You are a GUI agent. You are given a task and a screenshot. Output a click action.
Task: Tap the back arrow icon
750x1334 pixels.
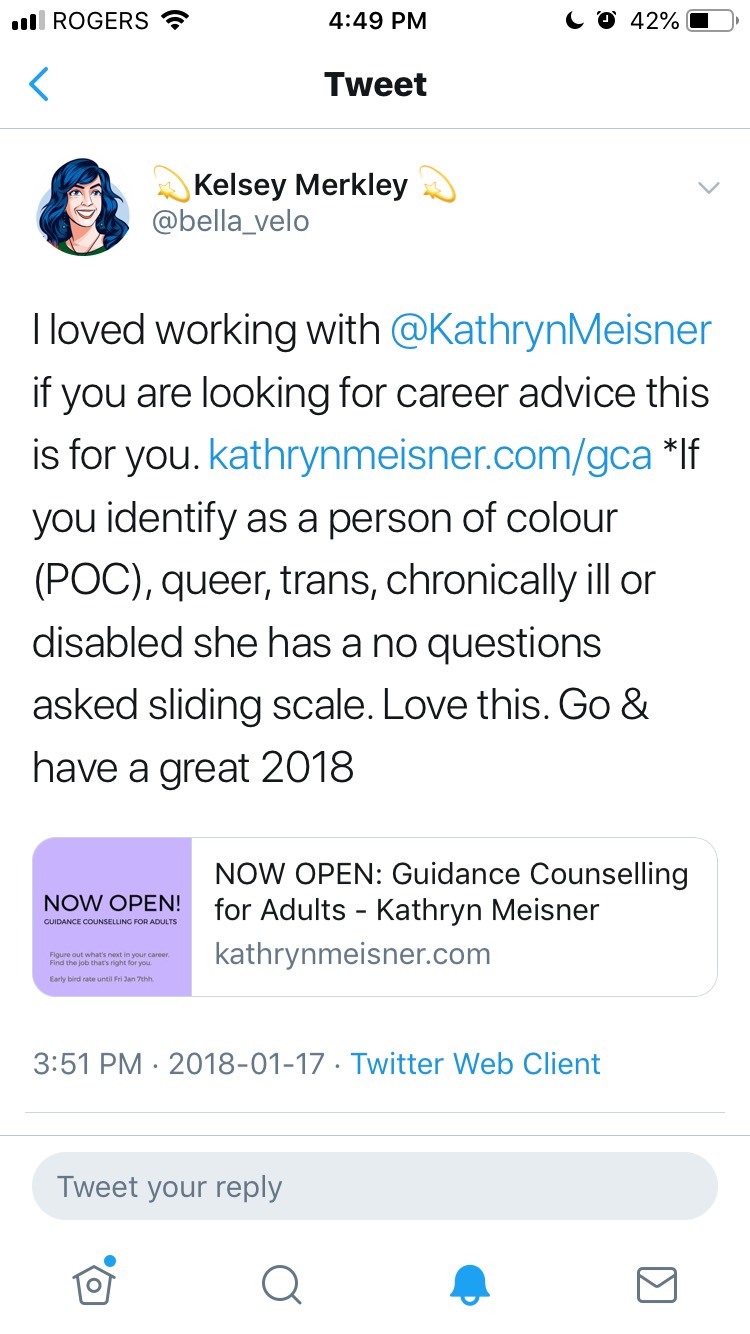[x=40, y=85]
